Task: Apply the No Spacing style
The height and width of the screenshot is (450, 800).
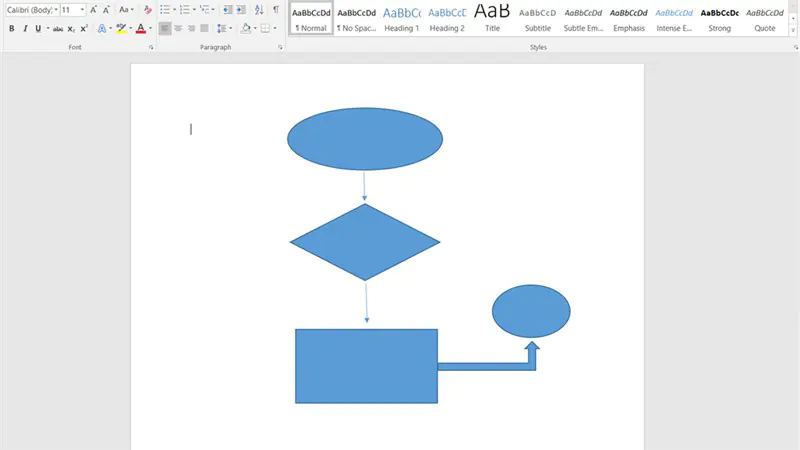Action: (356, 18)
